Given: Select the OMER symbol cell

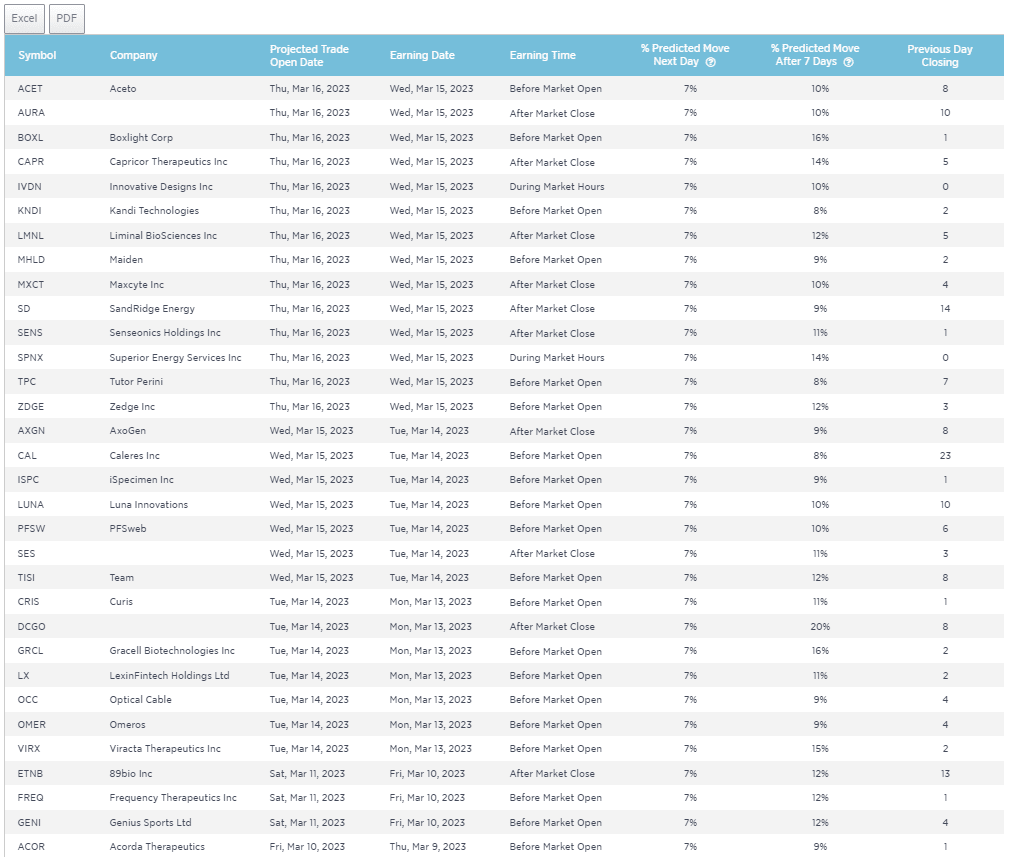Looking at the screenshot, I should click(x=32, y=724).
